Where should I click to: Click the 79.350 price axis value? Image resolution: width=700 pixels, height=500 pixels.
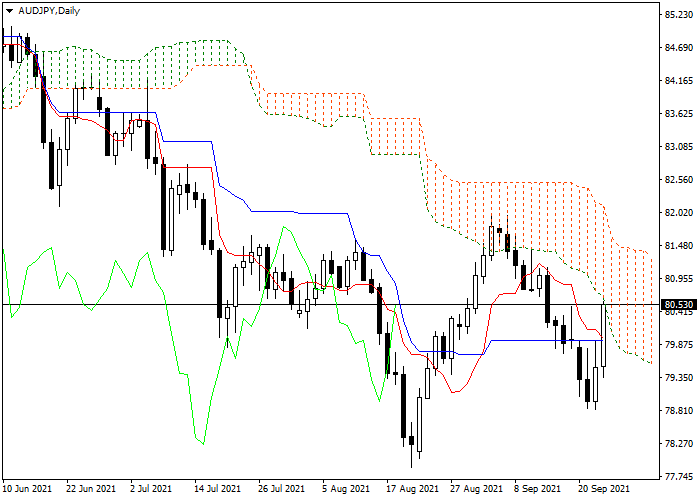pos(679,378)
